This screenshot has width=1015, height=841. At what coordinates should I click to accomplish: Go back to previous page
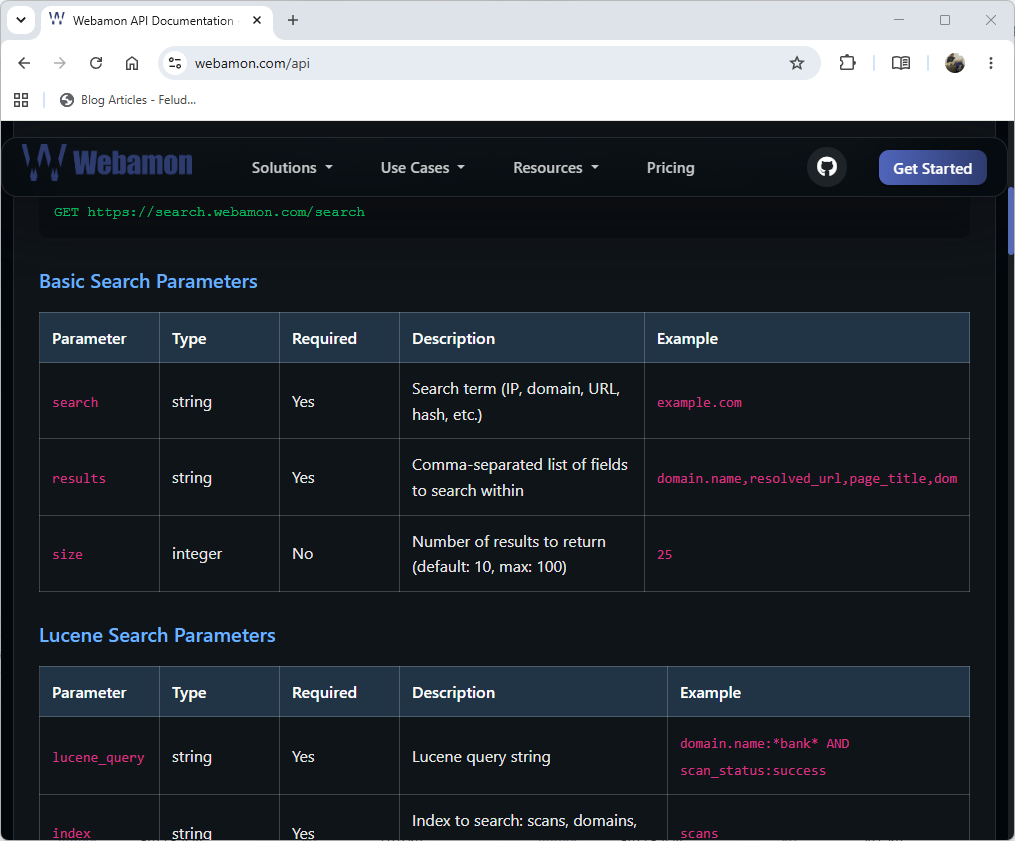tap(24, 63)
